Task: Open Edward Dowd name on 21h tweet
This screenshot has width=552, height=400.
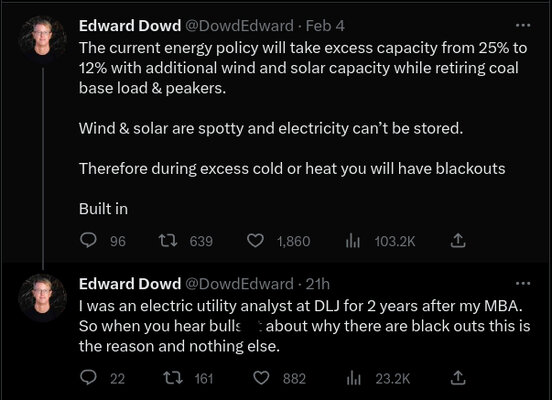Action: click(x=130, y=284)
